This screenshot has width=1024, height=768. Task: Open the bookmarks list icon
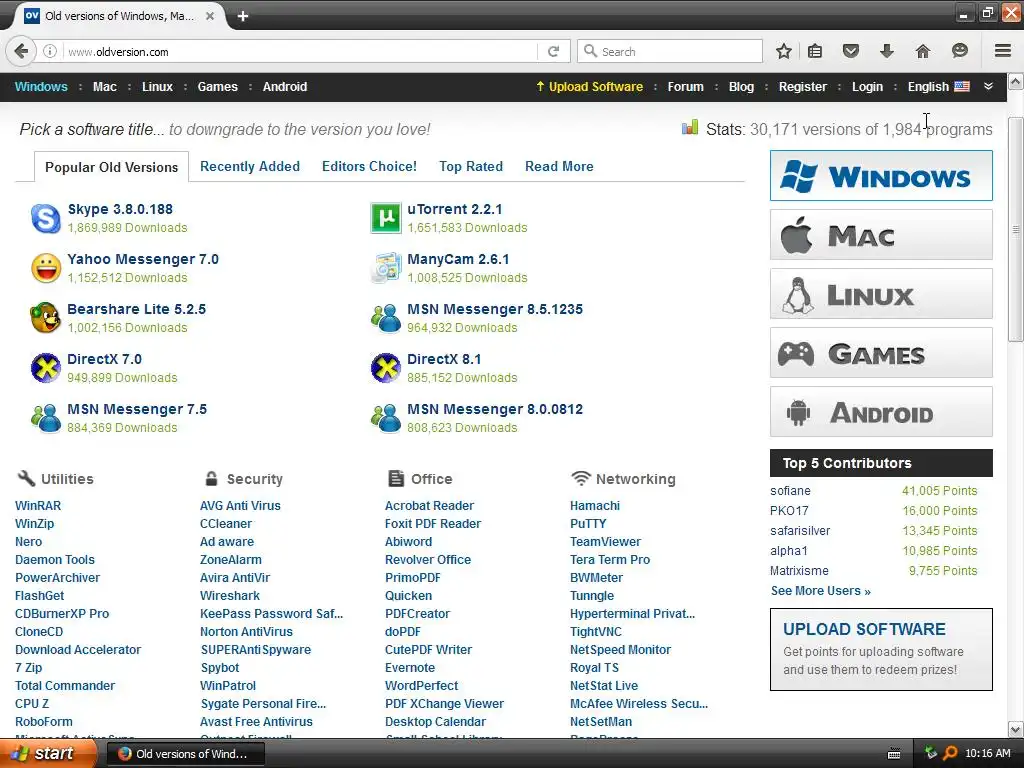tap(815, 51)
